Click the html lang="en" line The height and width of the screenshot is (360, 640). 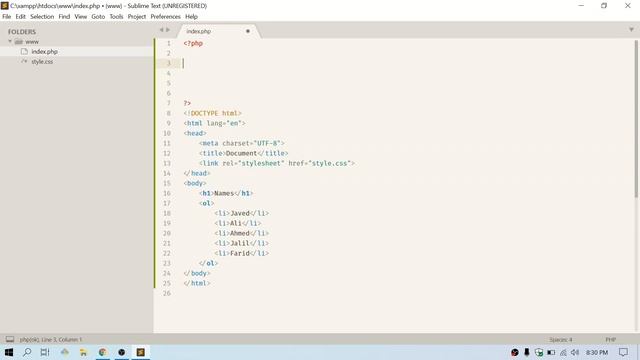tap(215, 123)
